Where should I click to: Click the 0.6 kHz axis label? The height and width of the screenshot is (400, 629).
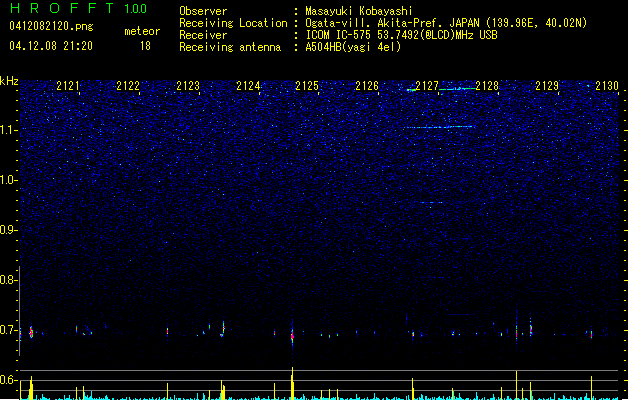tap(8, 380)
